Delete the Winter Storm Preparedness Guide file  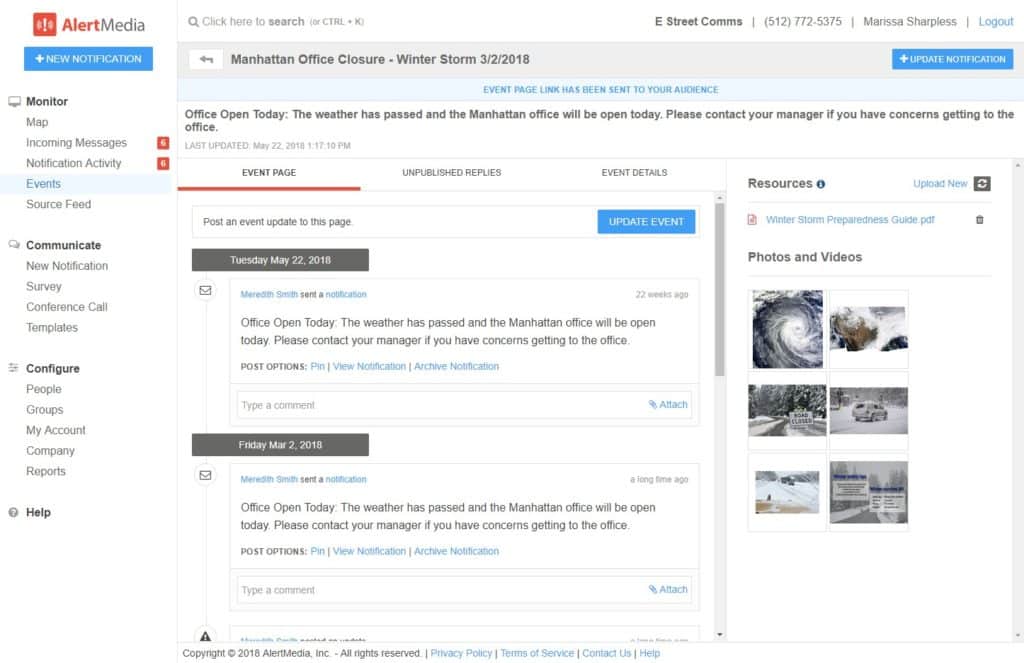click(979, 220)
